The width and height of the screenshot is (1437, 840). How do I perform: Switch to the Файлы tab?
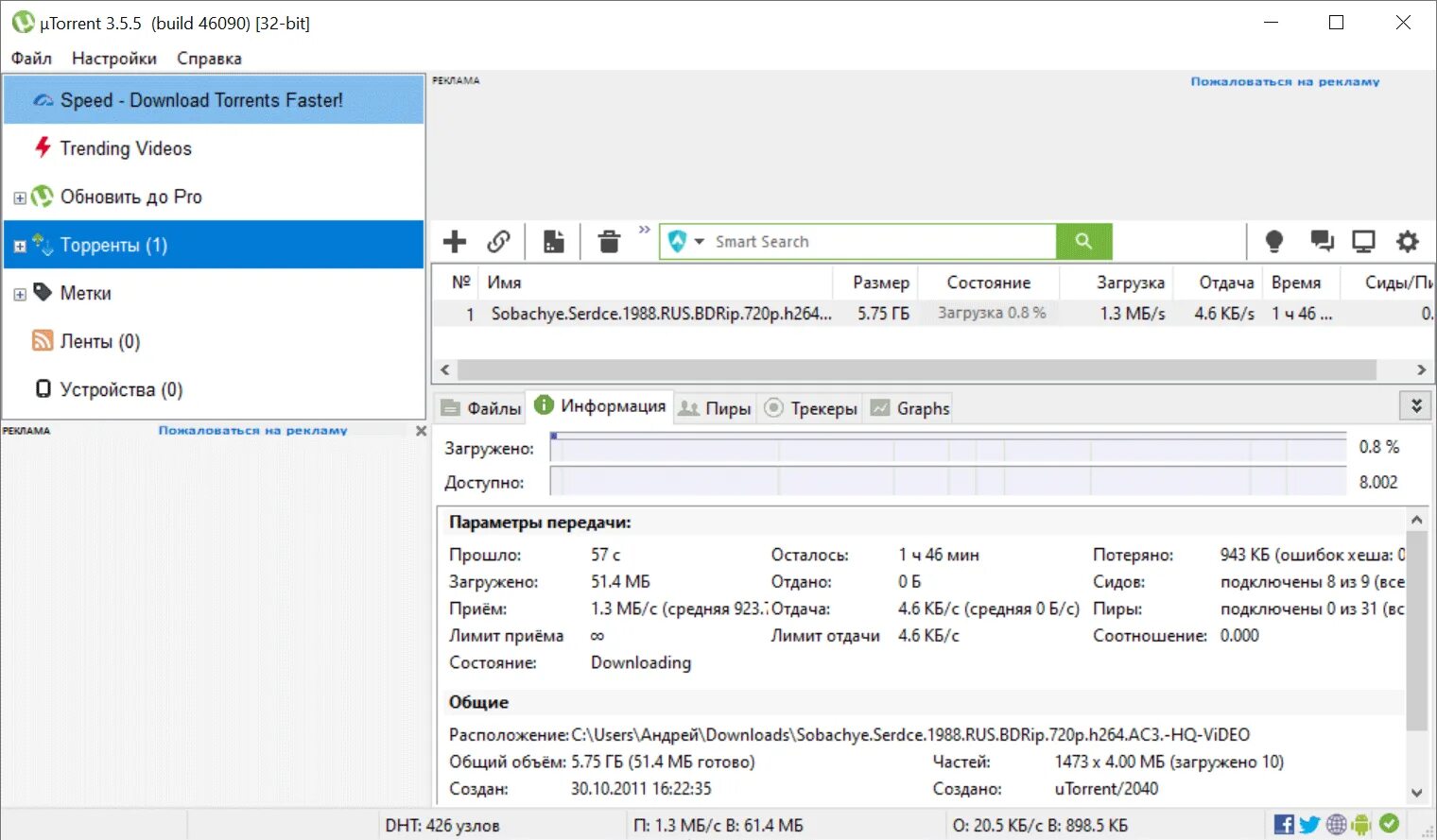[x=480, y=408]
